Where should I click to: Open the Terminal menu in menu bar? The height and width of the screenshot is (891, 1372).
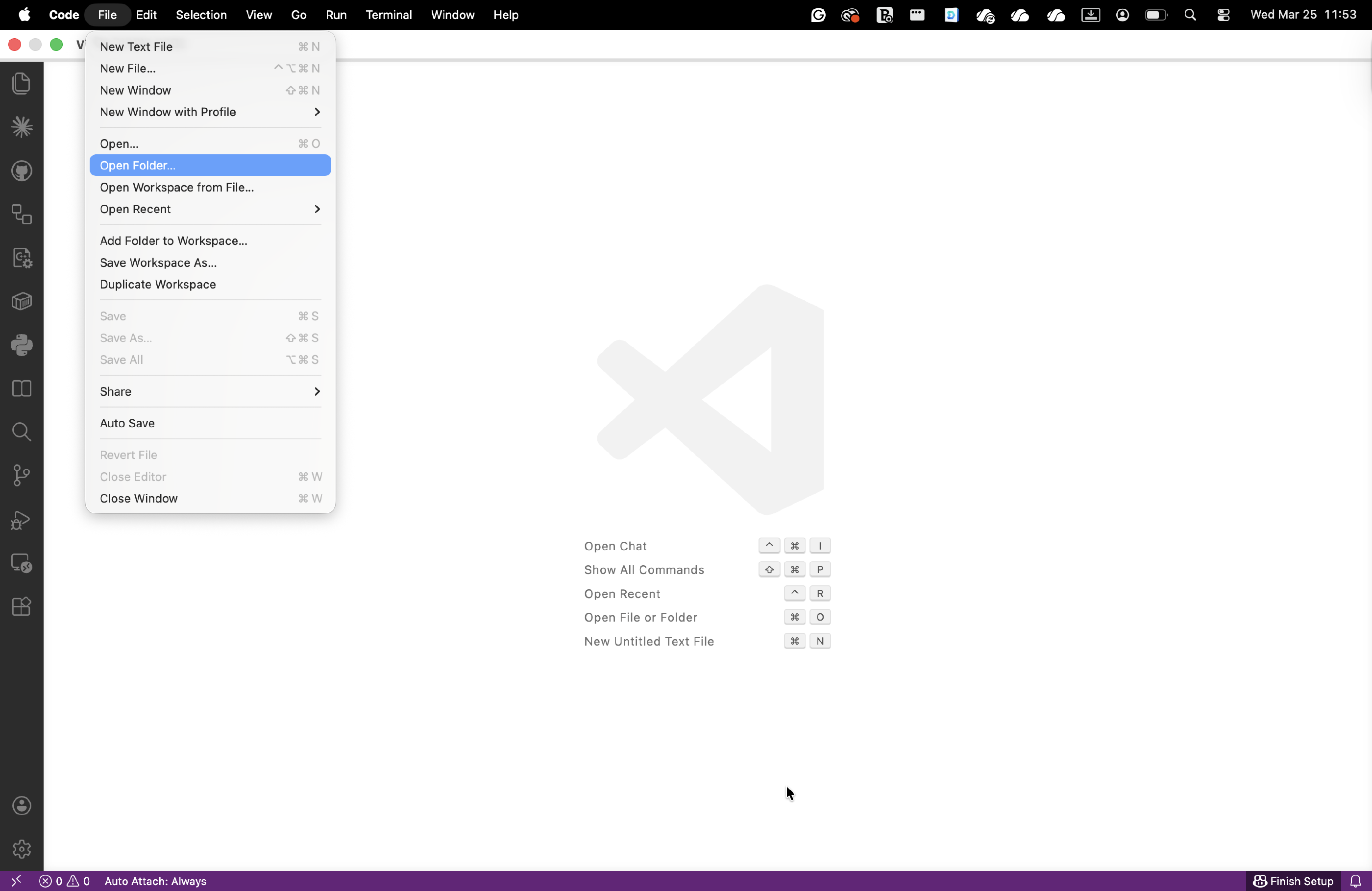[389, 15]
